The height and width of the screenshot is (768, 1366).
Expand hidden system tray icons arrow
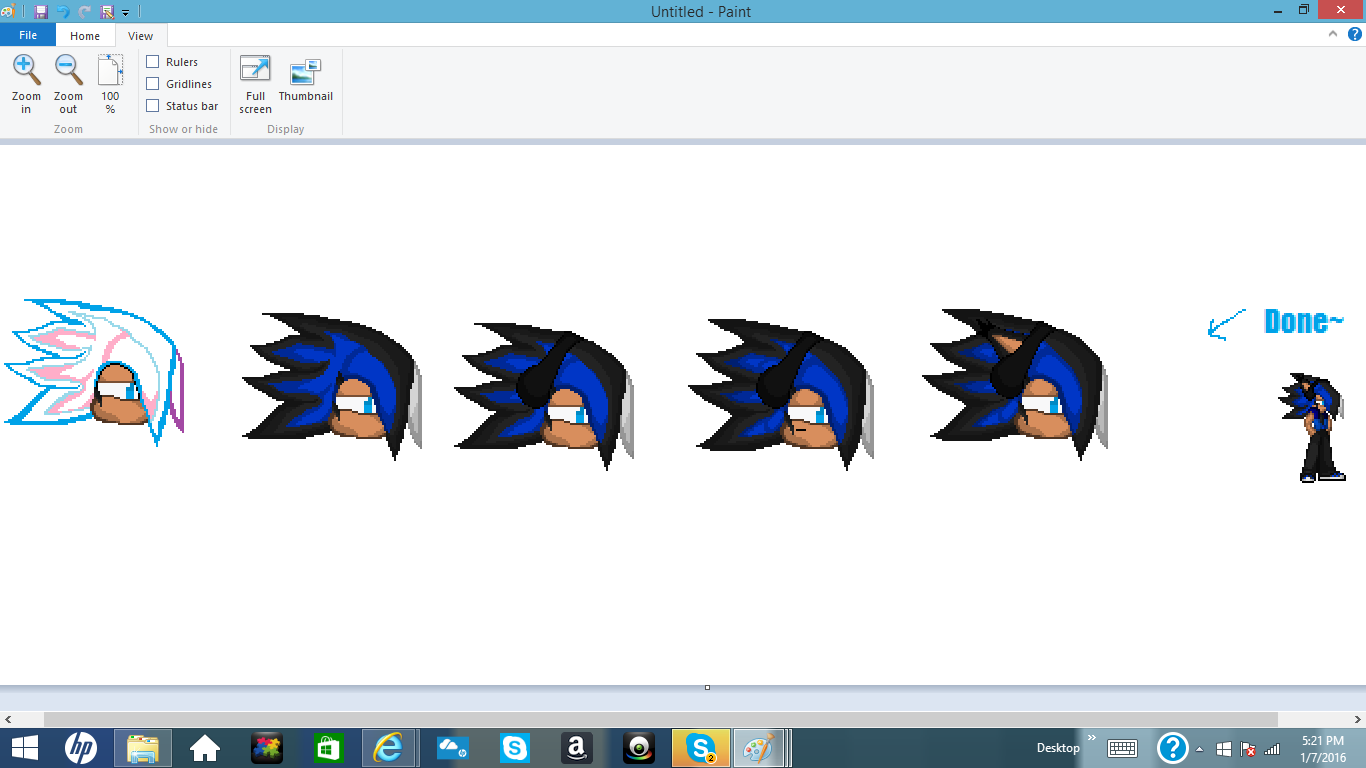tap(1199, 749)
